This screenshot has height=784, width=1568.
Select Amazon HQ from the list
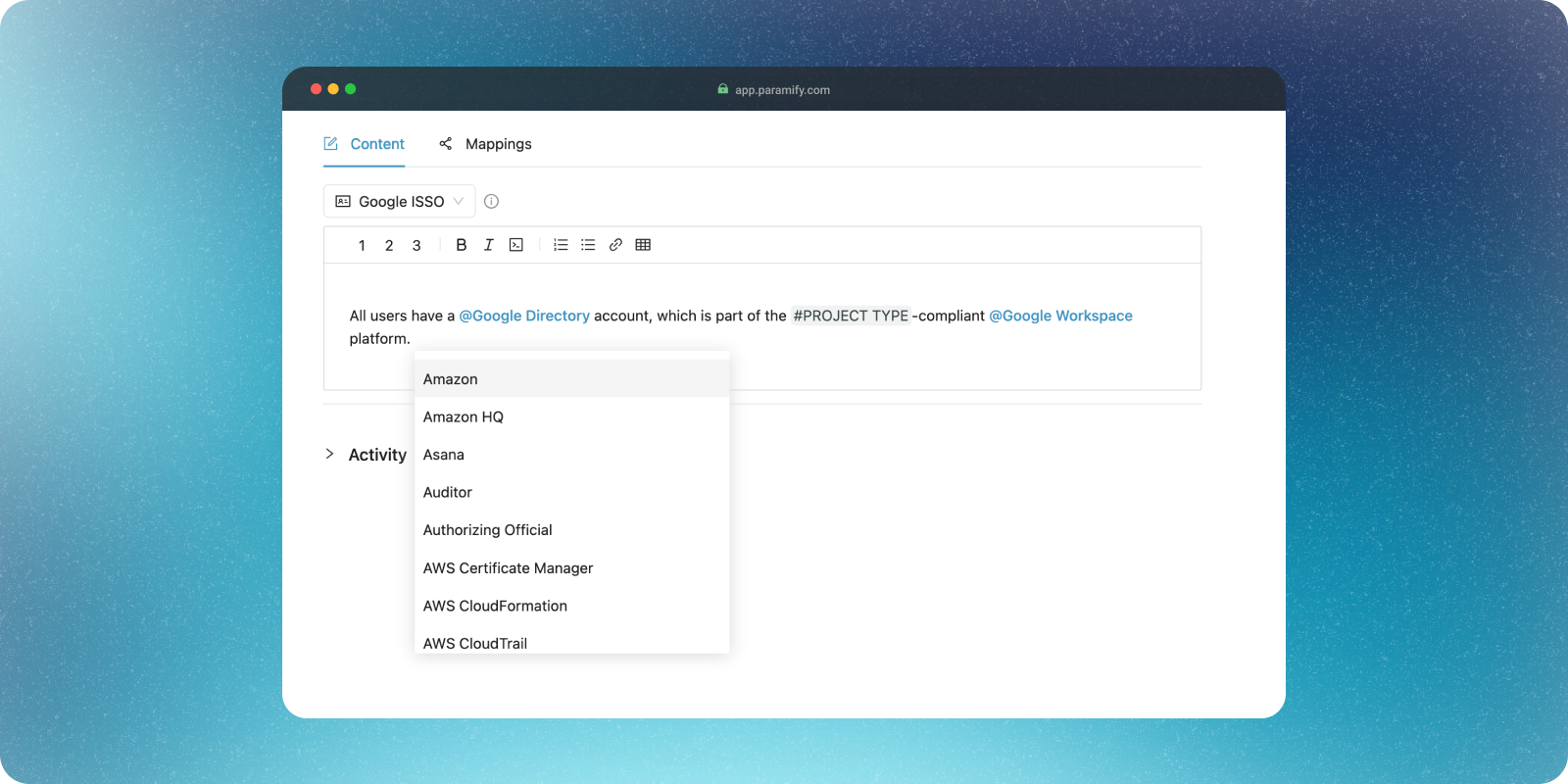click(x=572, y=416)
